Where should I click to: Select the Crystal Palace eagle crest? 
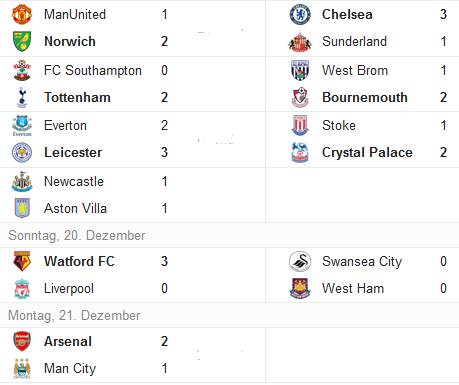click(300, 153)
